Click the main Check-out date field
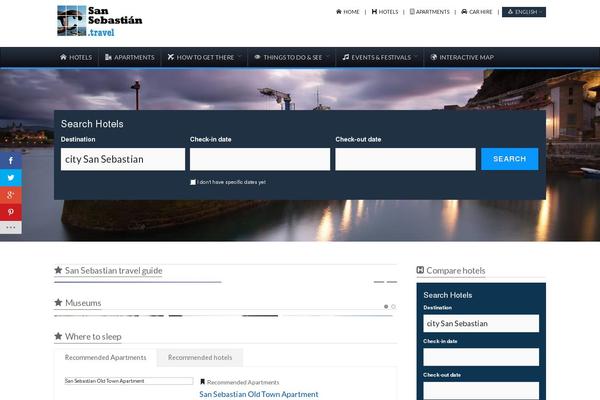The image size is (600, 400). (x=406, y=159)
